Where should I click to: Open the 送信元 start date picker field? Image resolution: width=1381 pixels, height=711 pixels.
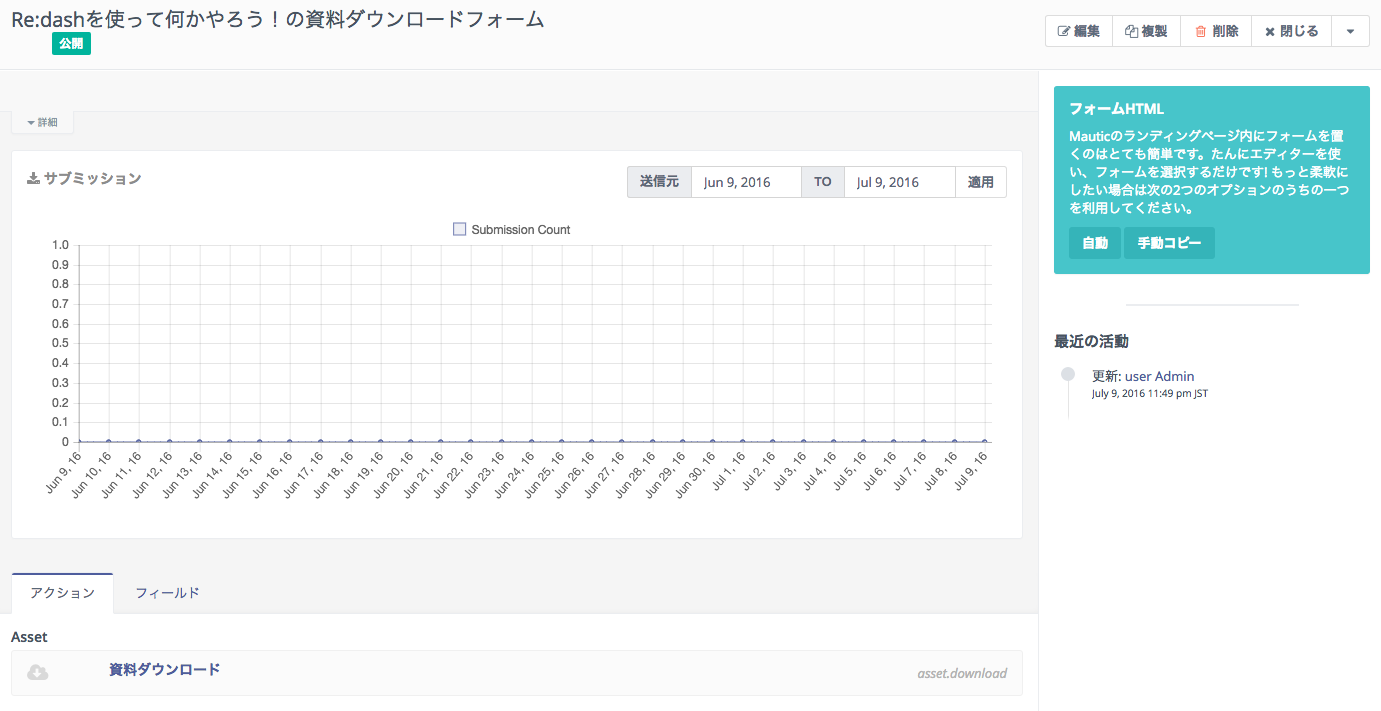point(745,182)
